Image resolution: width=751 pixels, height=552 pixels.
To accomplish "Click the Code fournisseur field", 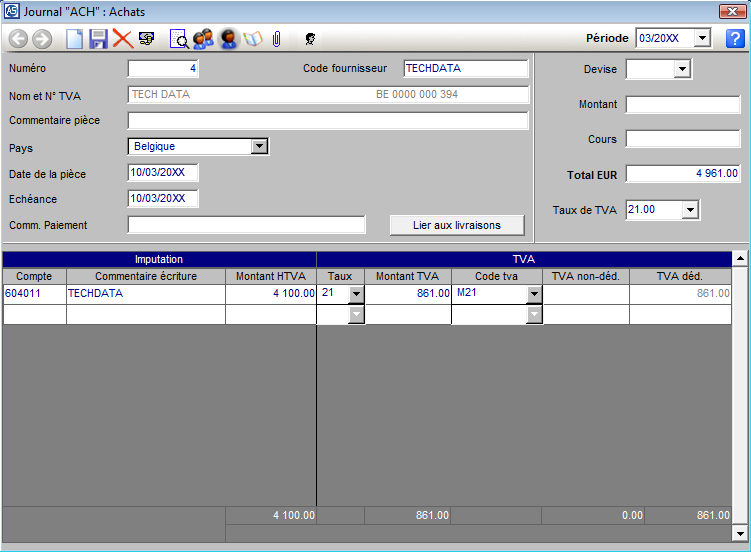I will pos(465,69).
